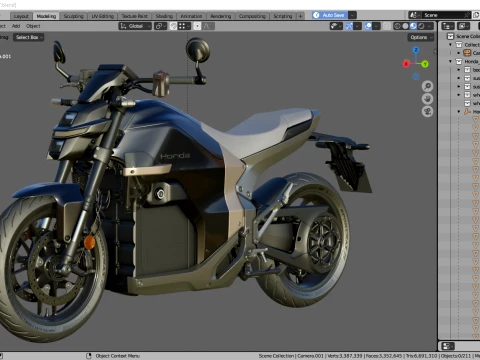Open the Outliner display mode dropdown
The width and height of the screenshot is (480, 360).
click(x=463, y=26)
